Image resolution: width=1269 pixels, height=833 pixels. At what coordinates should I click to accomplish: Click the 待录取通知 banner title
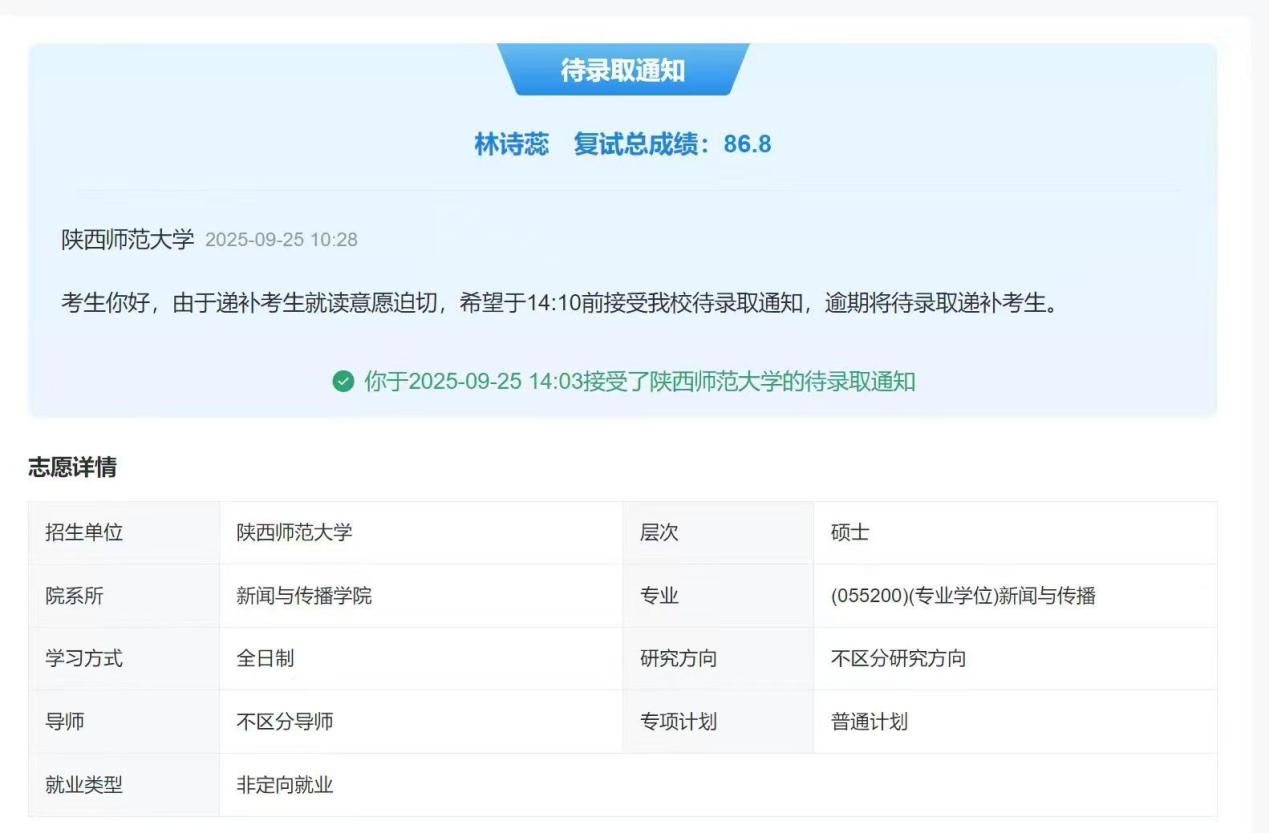pos(623,71)
